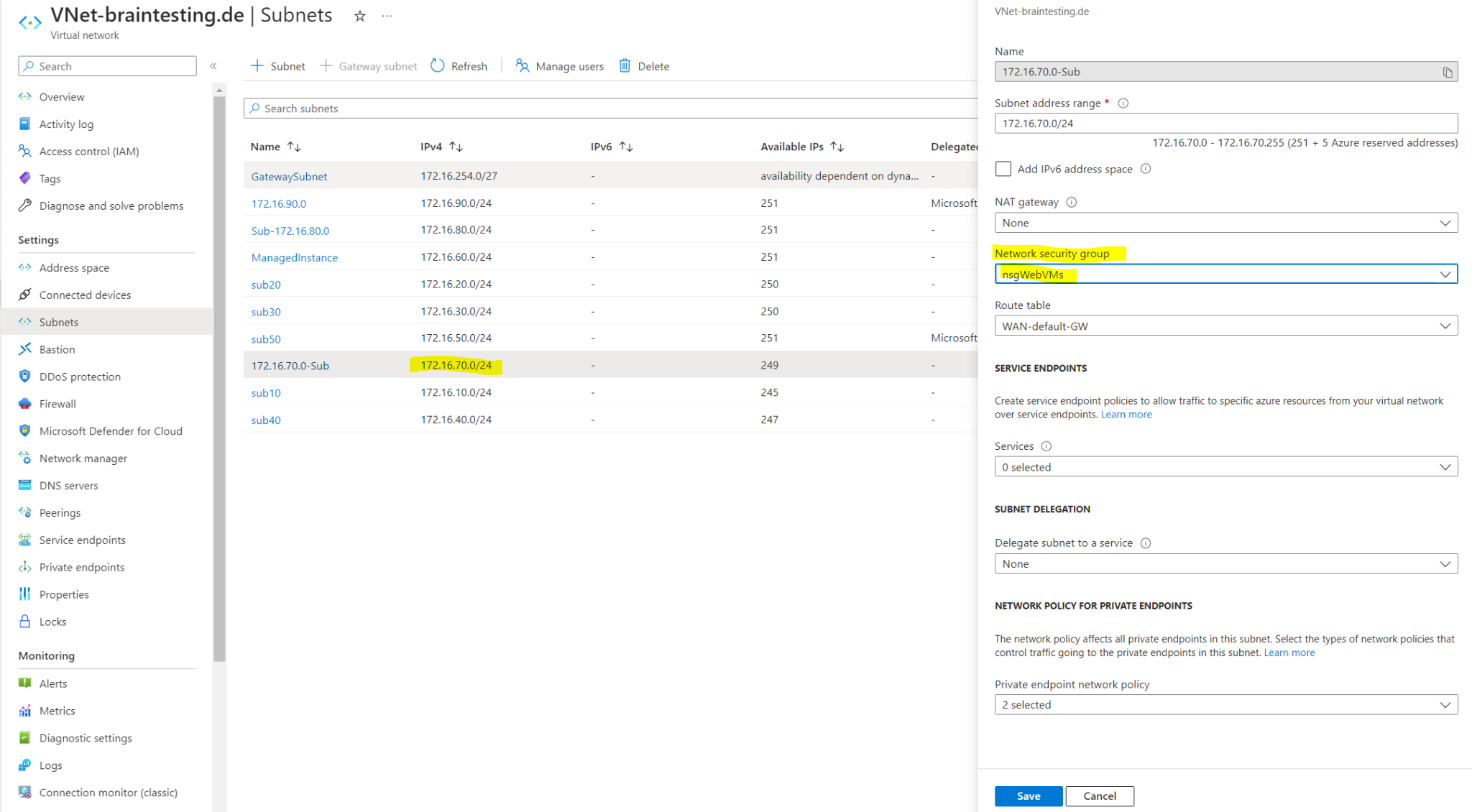Open the more options ellipsis menu
Image resolution: width=1472 pixels, height=812 pixels.
coord(387,16)
